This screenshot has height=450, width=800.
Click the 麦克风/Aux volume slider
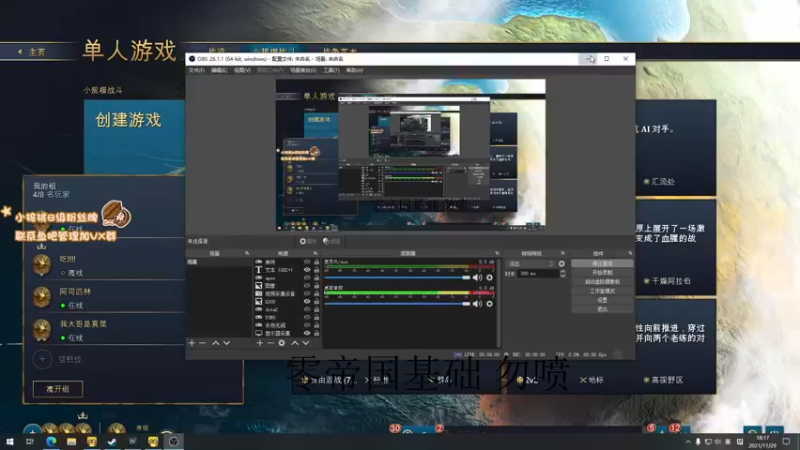tap(397, 278)
